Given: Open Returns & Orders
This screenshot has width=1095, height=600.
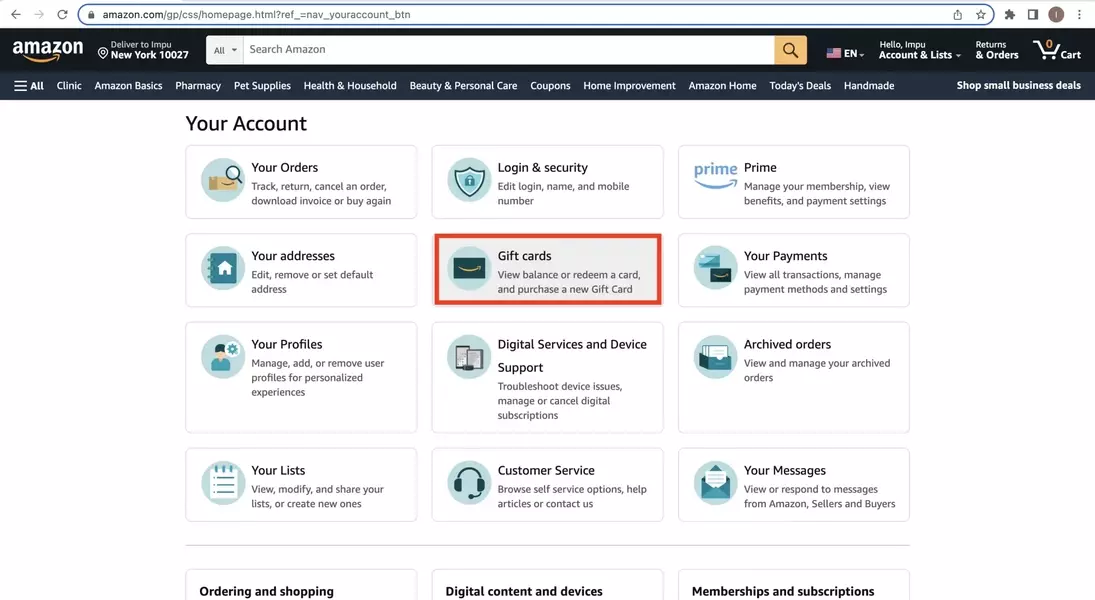Looking at the screenshot, I should click(997, 50).
